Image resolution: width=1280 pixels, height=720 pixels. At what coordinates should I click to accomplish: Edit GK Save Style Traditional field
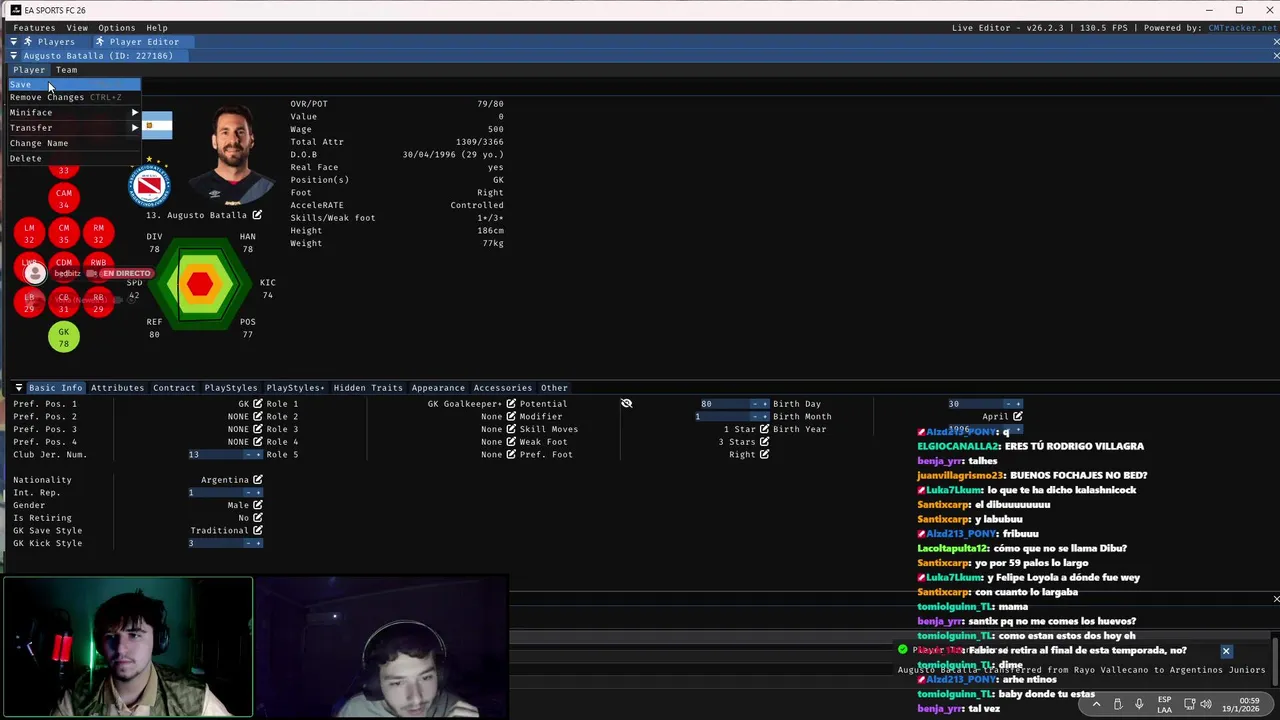(x=257, y=531)
